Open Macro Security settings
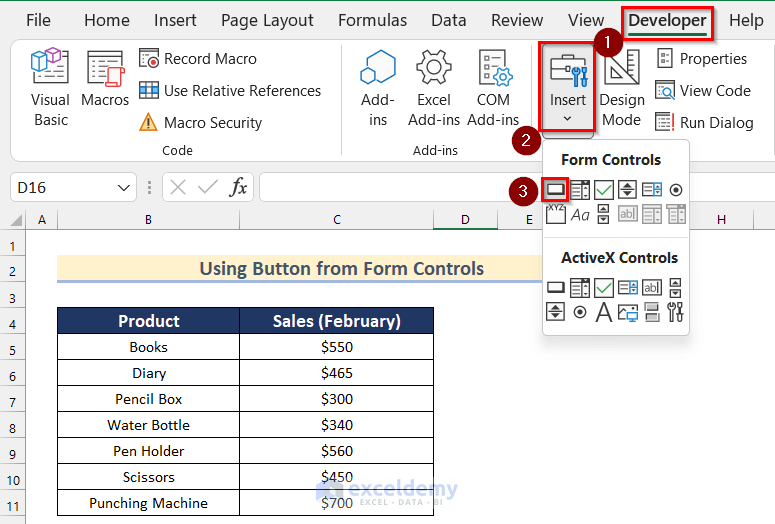Viewport: 775px width, 524px height. (x=200, y=123)
